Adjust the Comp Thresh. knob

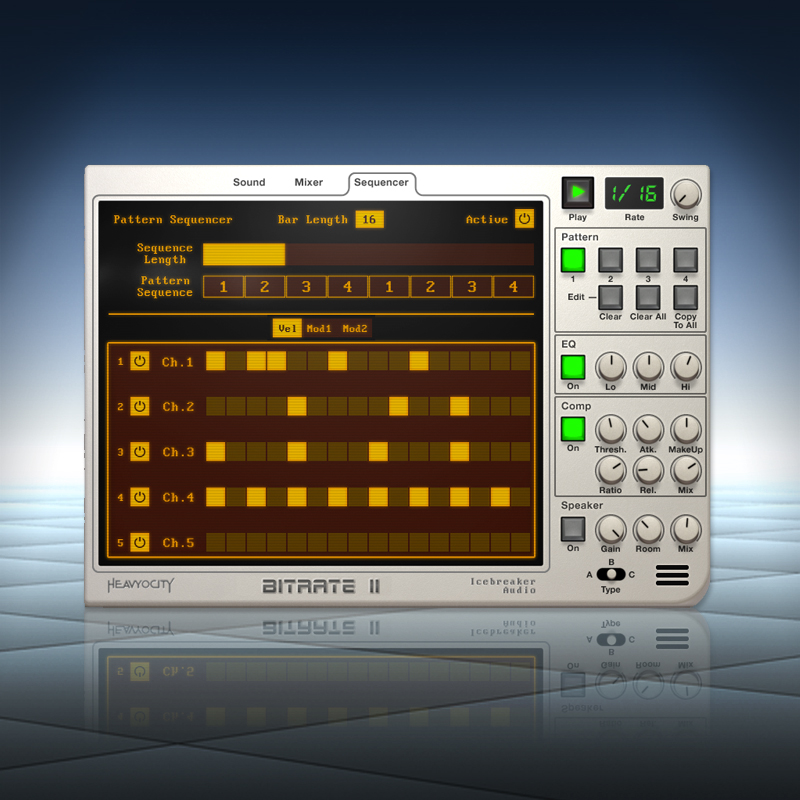point(611,430)
